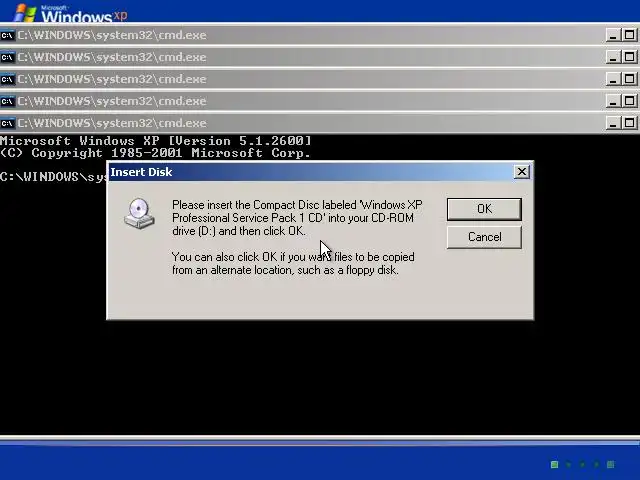Click the Insert Disk title bar text
The width and height of the screenshot is (640, 480).
click(x=141, y=172)
